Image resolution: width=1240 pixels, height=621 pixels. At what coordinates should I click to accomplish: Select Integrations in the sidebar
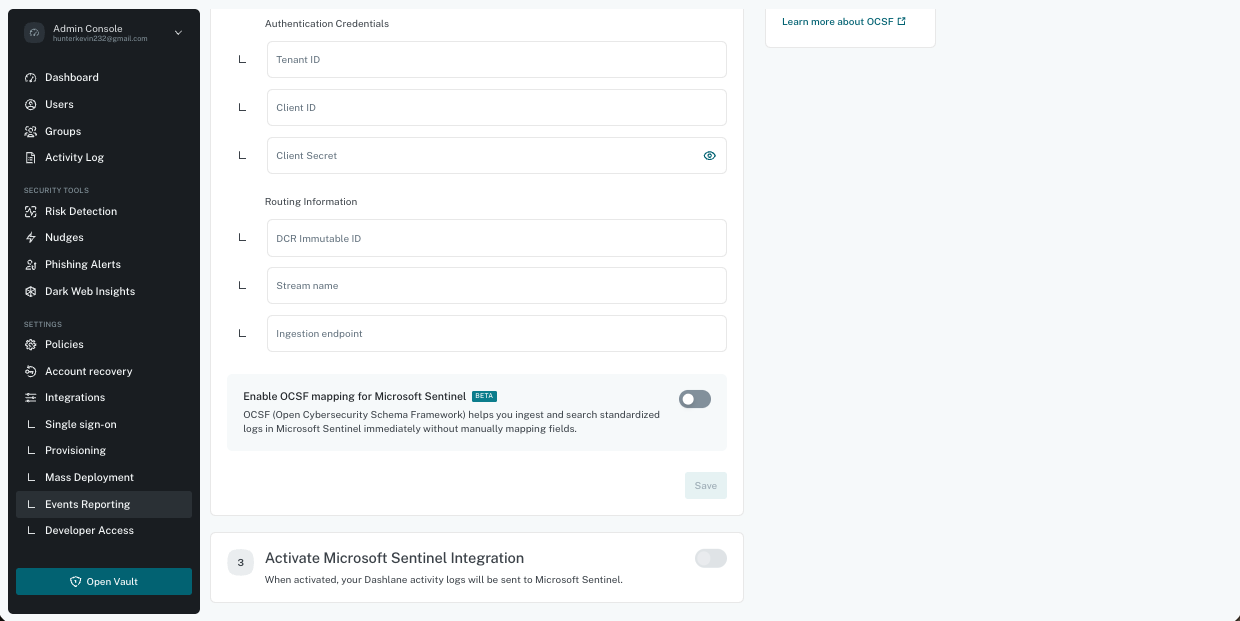(x=104, y=397)
